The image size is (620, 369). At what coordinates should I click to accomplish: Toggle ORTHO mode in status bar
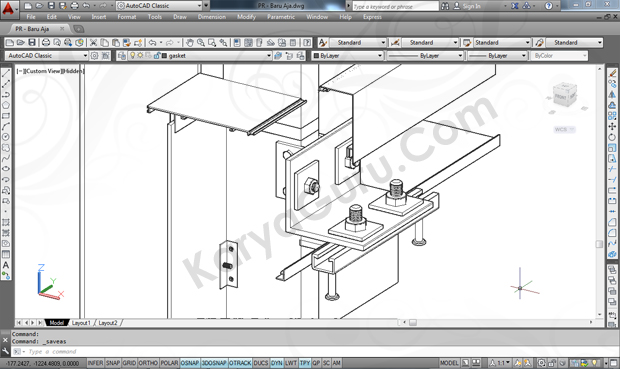click(x=148, y=363)
